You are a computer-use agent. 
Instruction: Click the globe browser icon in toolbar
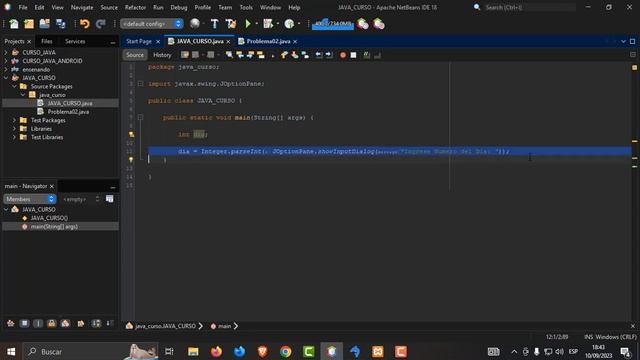point(195,24)
